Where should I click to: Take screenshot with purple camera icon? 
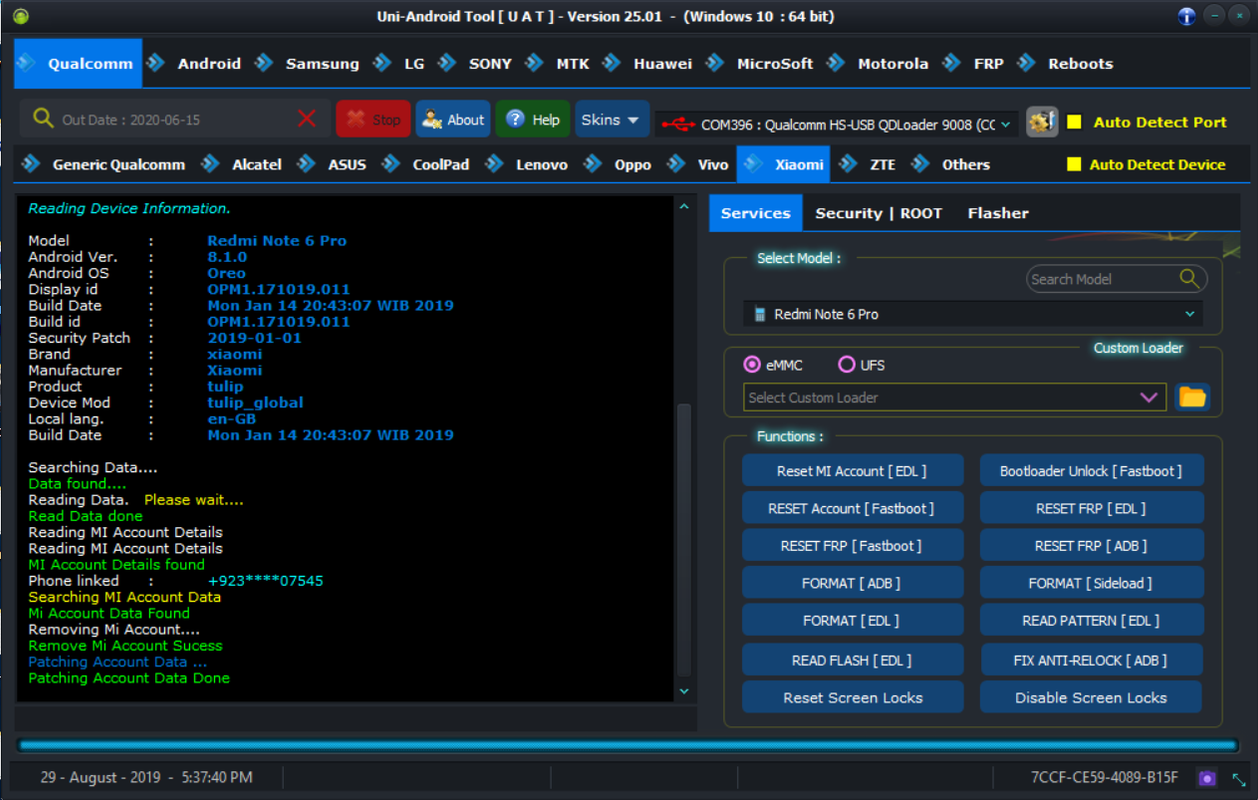point(1207,777)
